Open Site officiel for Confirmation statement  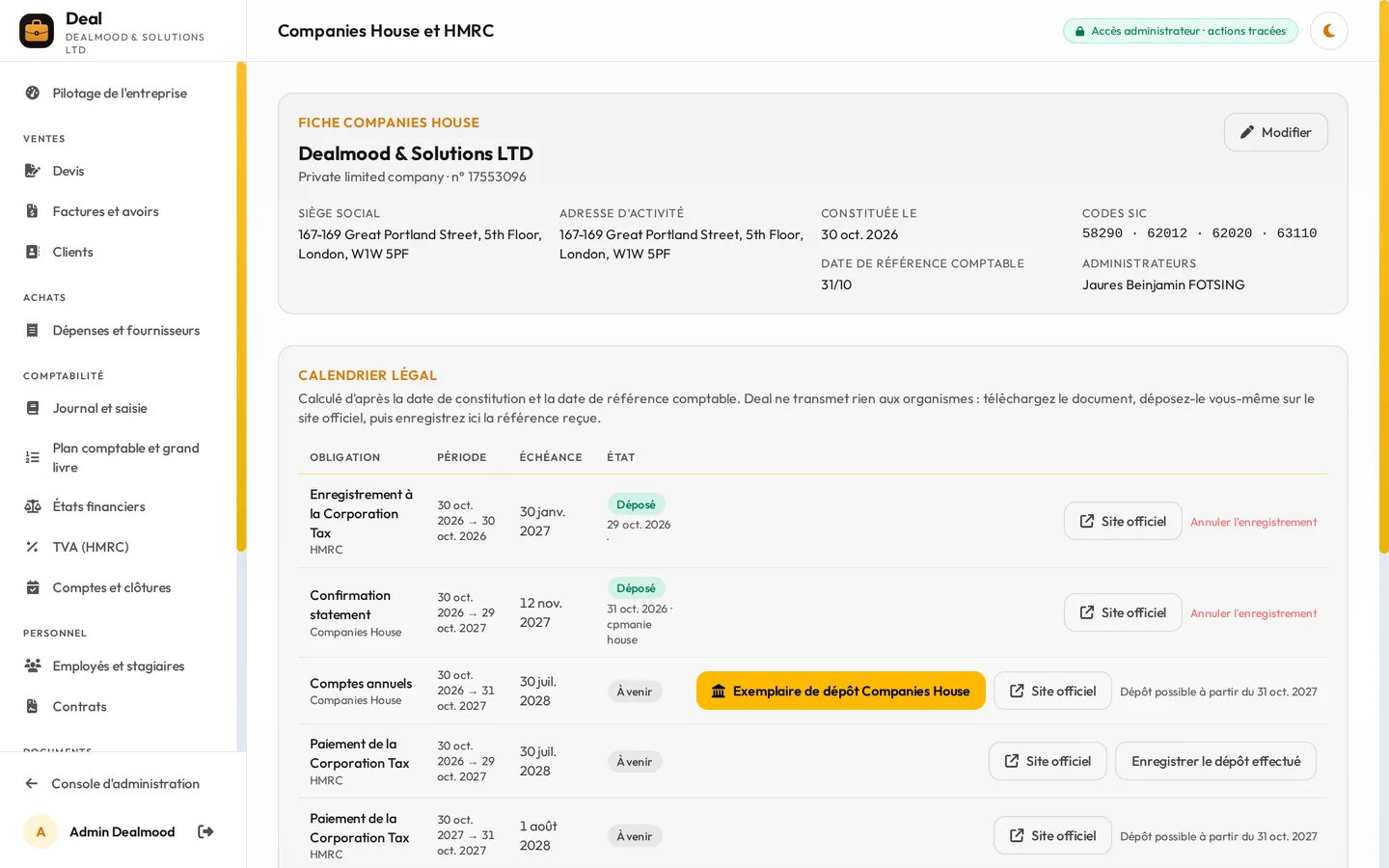(x=1123, y=612)
